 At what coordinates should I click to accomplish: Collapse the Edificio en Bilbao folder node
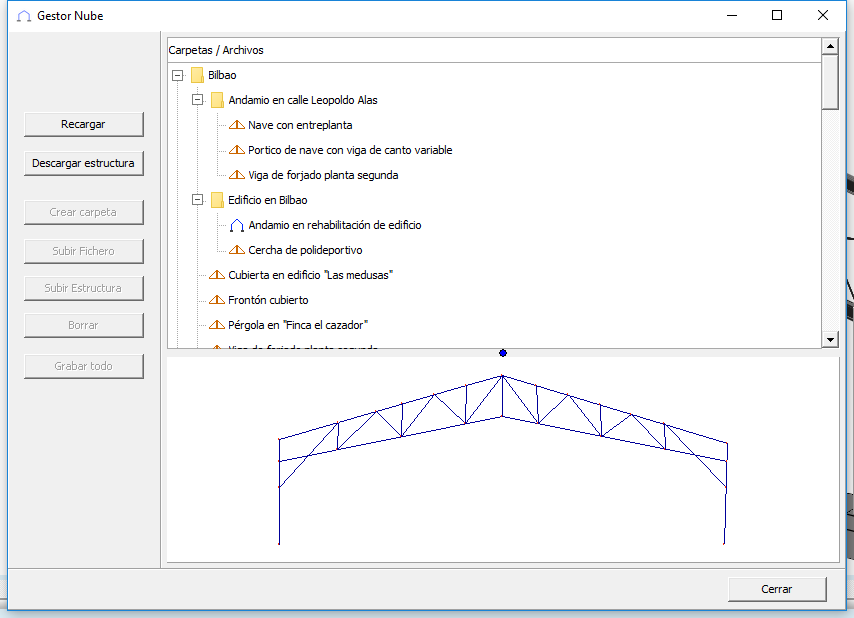197,200
